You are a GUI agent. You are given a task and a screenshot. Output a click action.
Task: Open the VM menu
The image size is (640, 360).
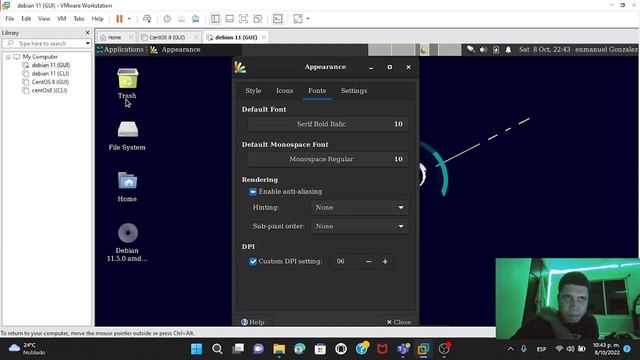62,19
